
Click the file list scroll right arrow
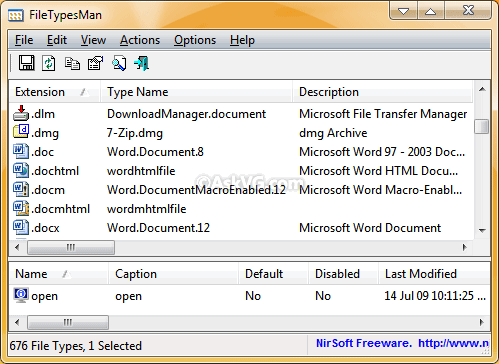tap(464, 247)
